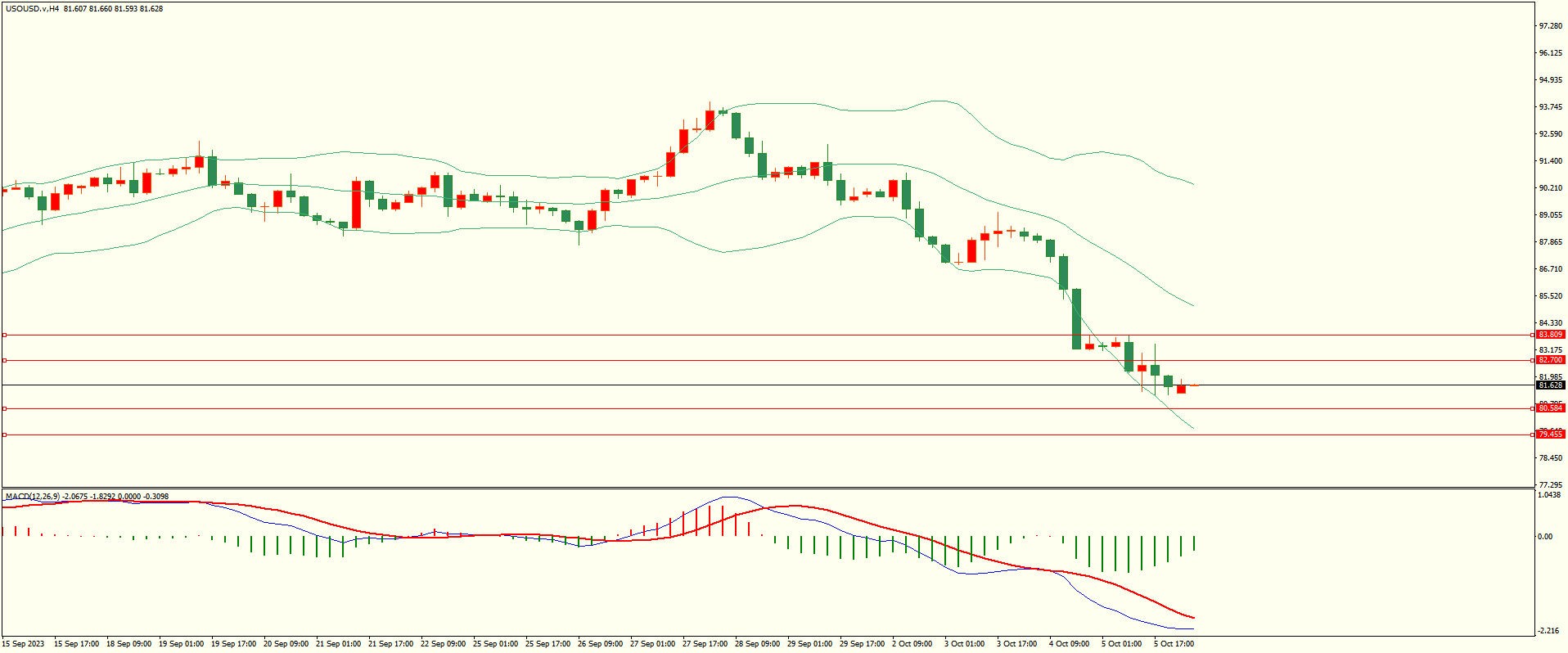Click the 97.280 price scale label
Screen dimensions: 1568x653
click(1550, 26)
